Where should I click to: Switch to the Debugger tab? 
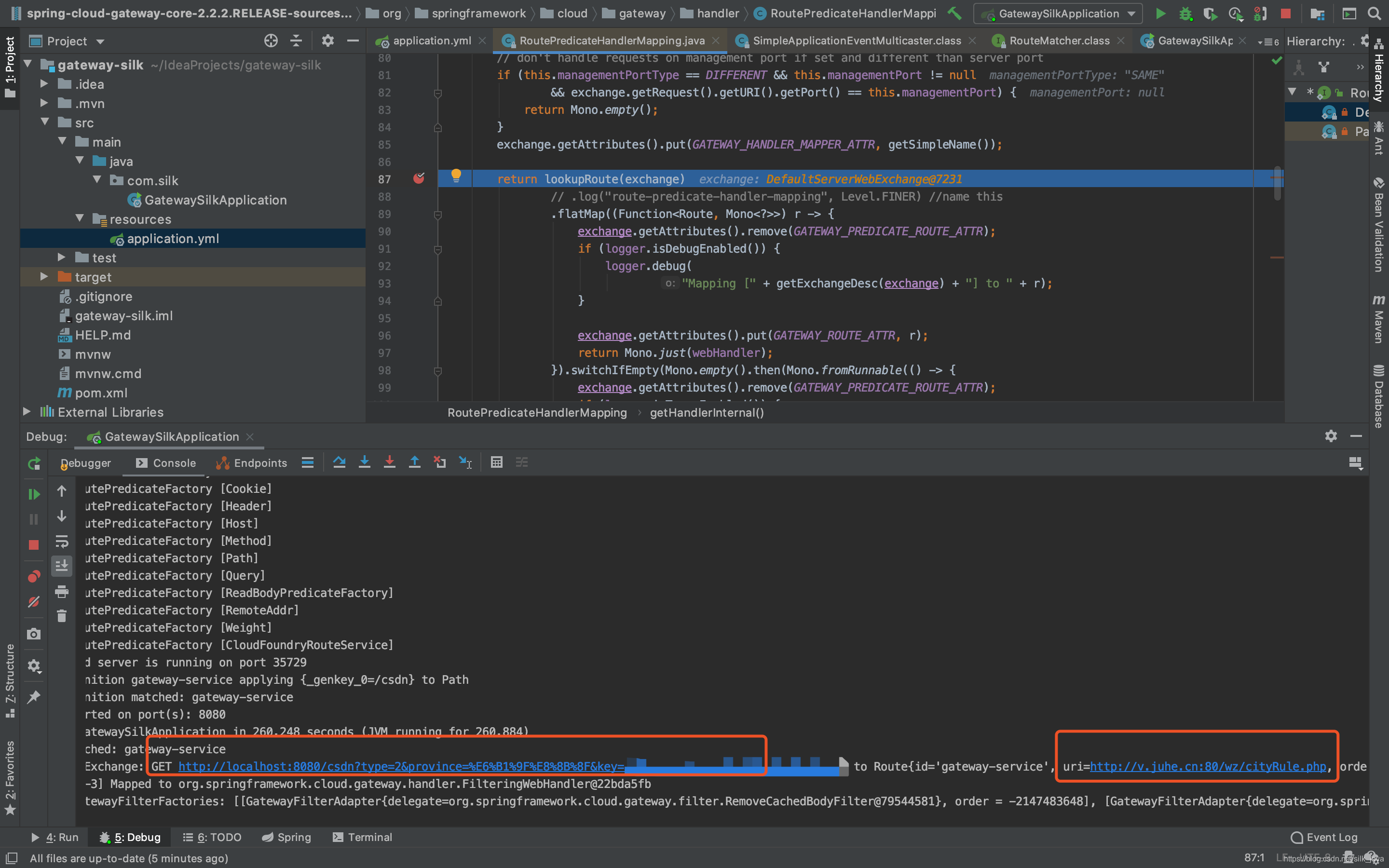click(x=86, y=463)
